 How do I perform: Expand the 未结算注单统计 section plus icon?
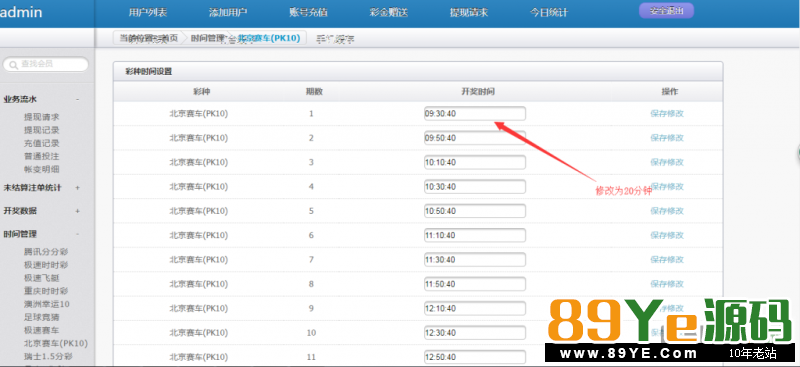78,188
